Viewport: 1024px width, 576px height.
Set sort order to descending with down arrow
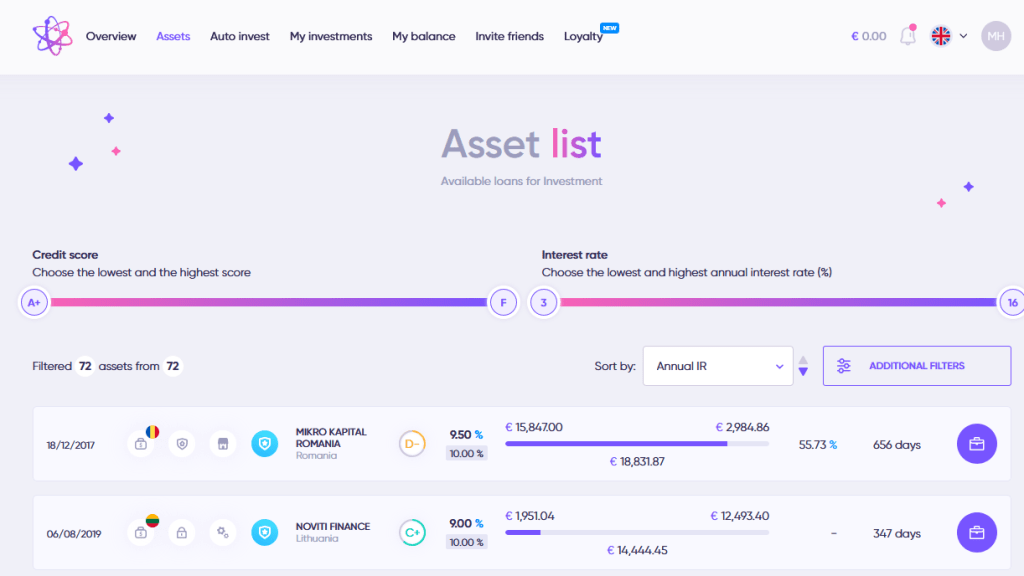[x=803, y=373]
